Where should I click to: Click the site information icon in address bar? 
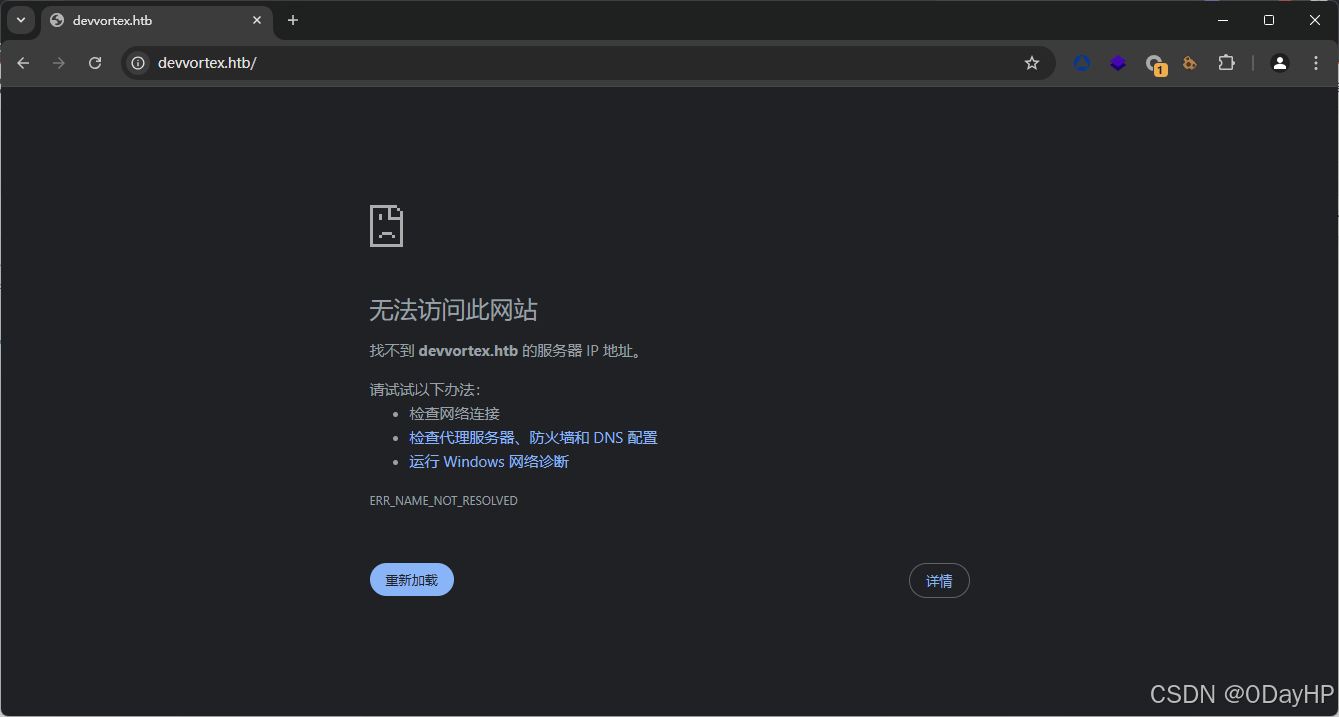click(x=137, y=62)
